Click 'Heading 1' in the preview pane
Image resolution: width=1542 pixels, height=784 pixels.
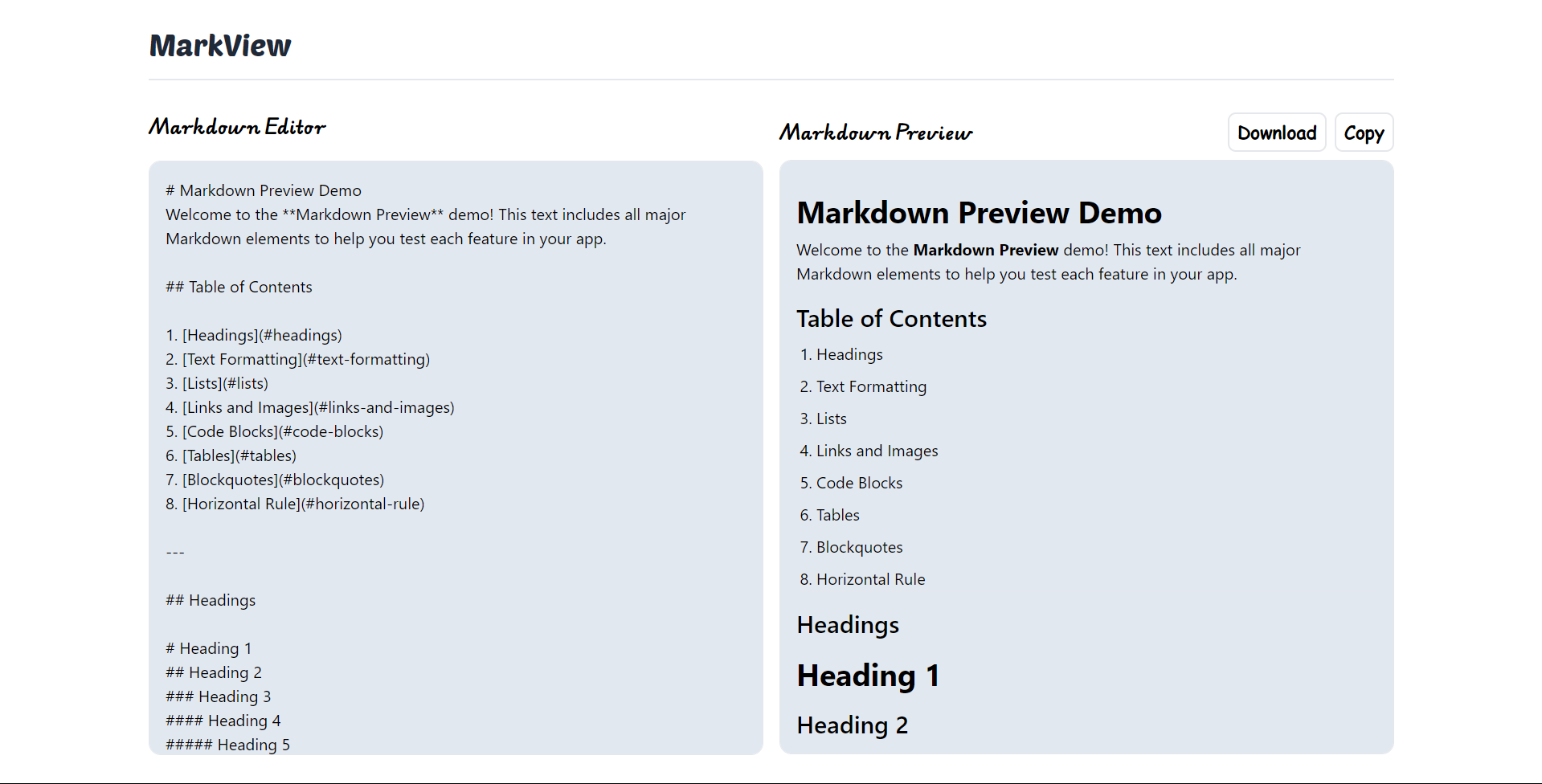click(x=868, y=675)
